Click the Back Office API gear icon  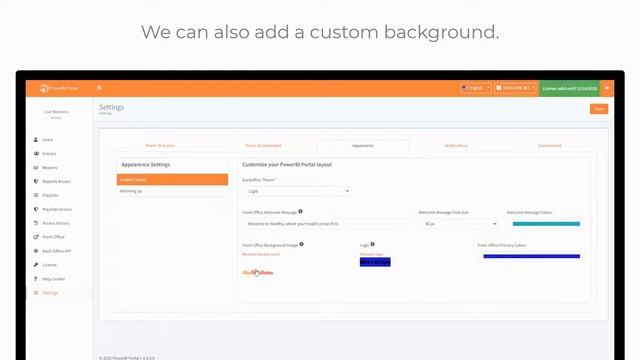(x=36, y=251)
